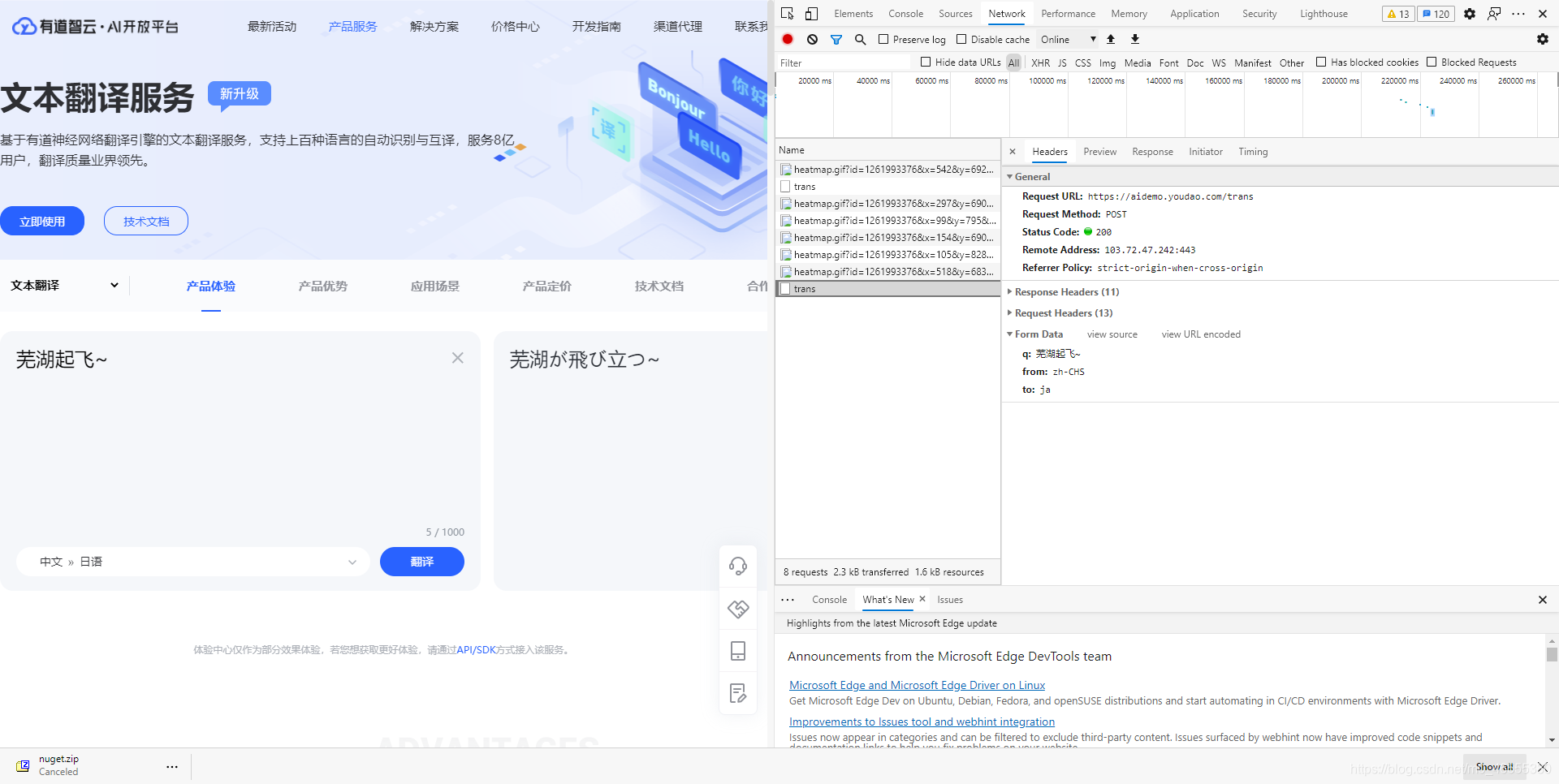1559x784 pixels.
Task: Open Network panel settings gear icon
Action: [x=1543, y=39]
